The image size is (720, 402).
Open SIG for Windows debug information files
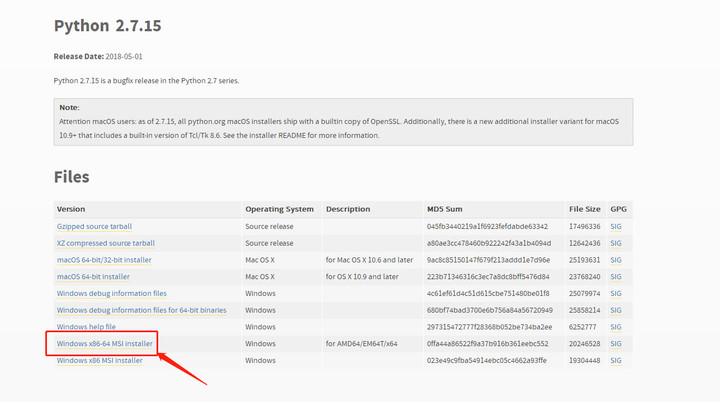tap(616, 294)
